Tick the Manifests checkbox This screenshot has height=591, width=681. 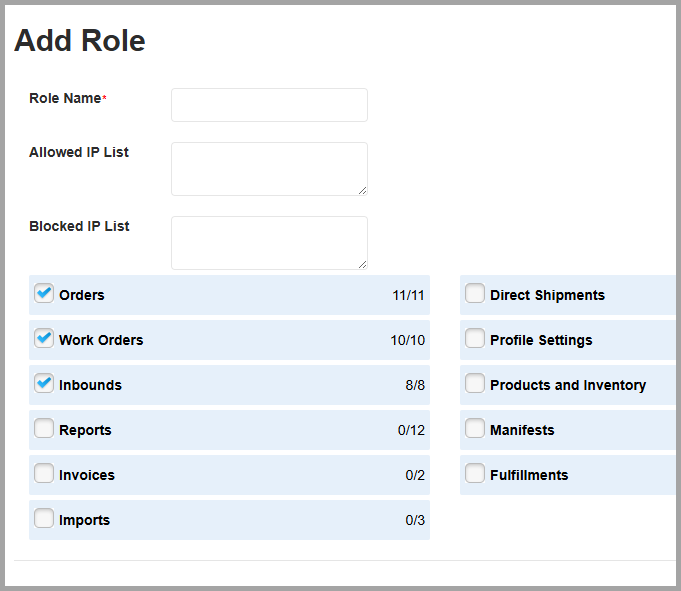[x=475, y=429]
